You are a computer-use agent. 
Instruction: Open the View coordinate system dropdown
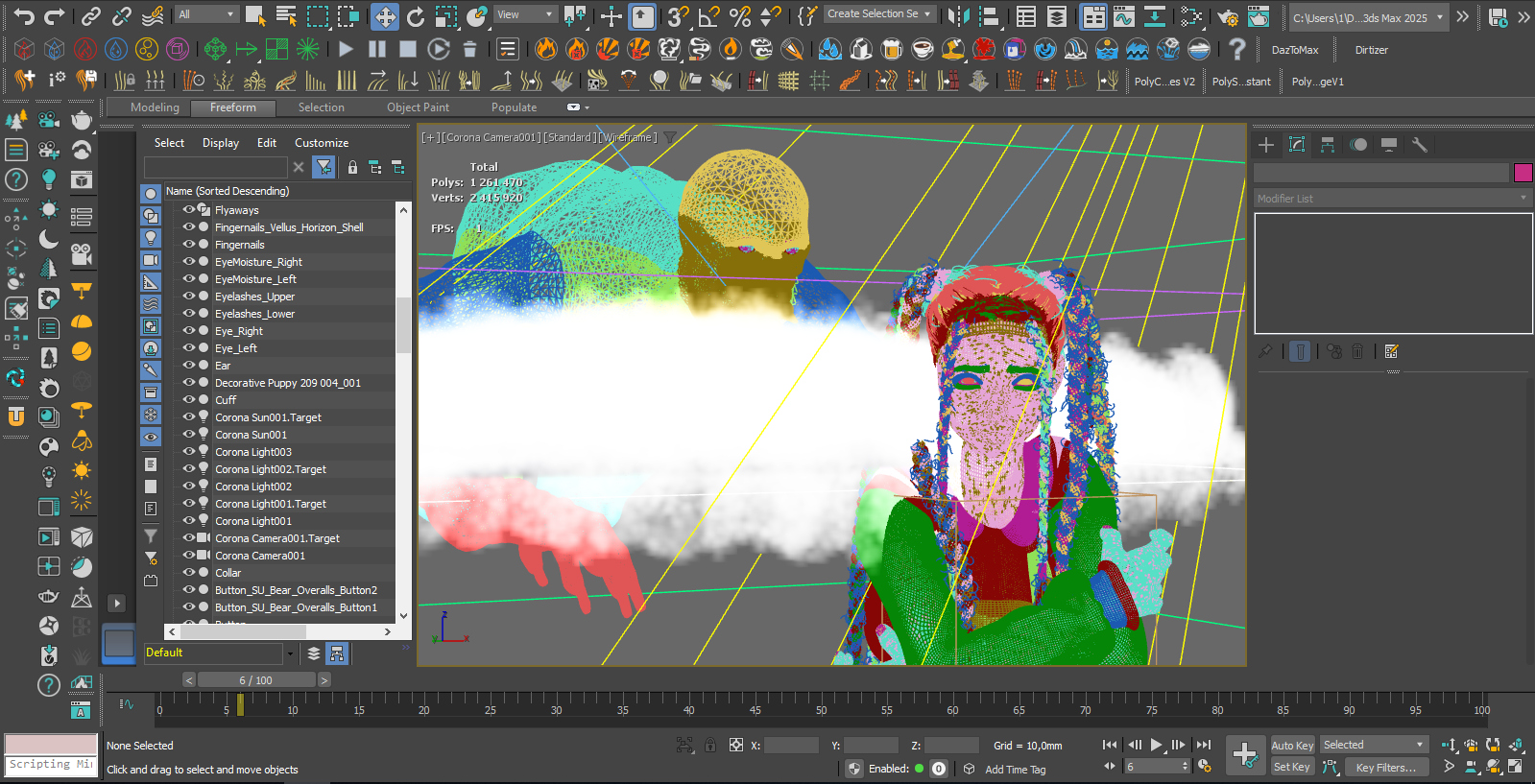525,14
